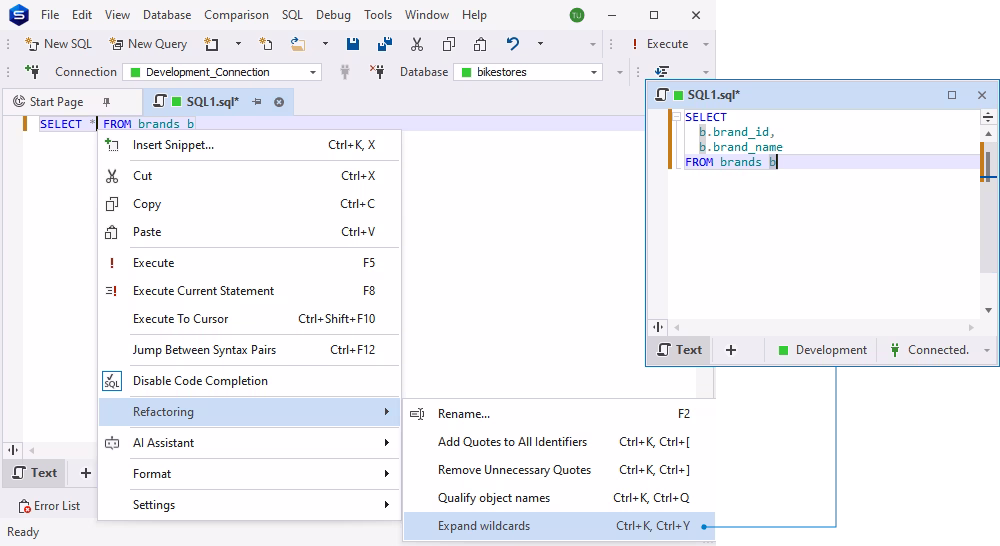Pin the Start Page tab
1000x546 pixels.
[x=107, y=101]
